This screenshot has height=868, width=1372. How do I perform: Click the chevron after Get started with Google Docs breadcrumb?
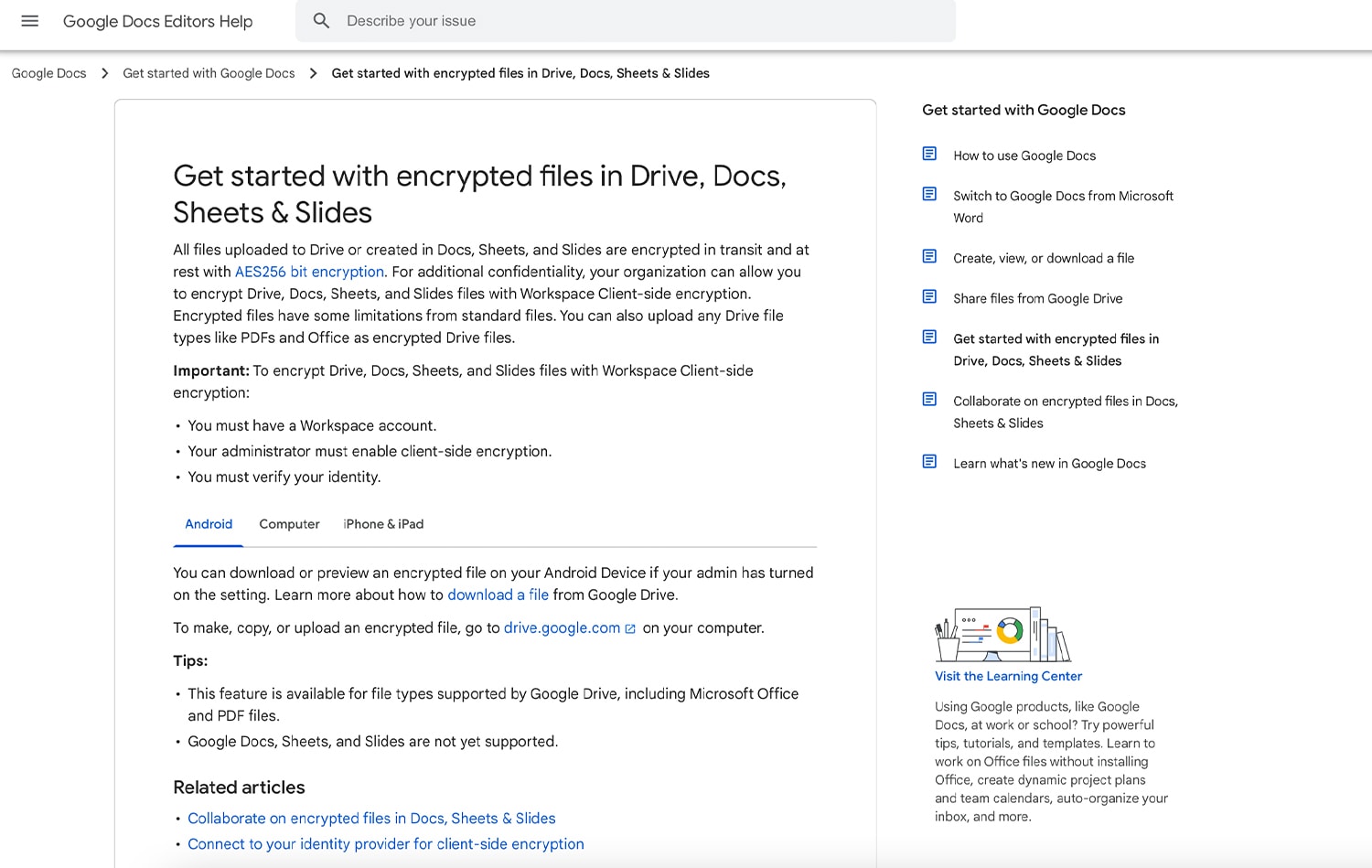coord(313,72)
